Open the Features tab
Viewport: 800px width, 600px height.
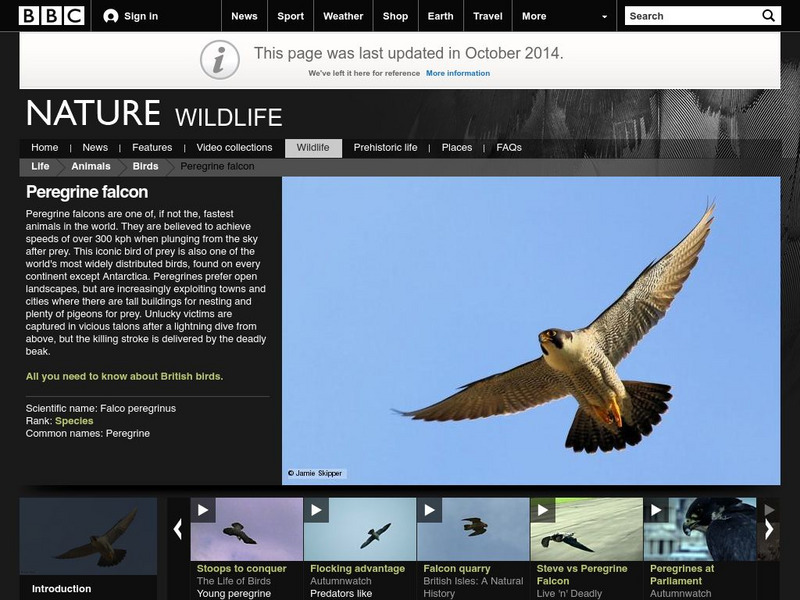tap(152, 147)
